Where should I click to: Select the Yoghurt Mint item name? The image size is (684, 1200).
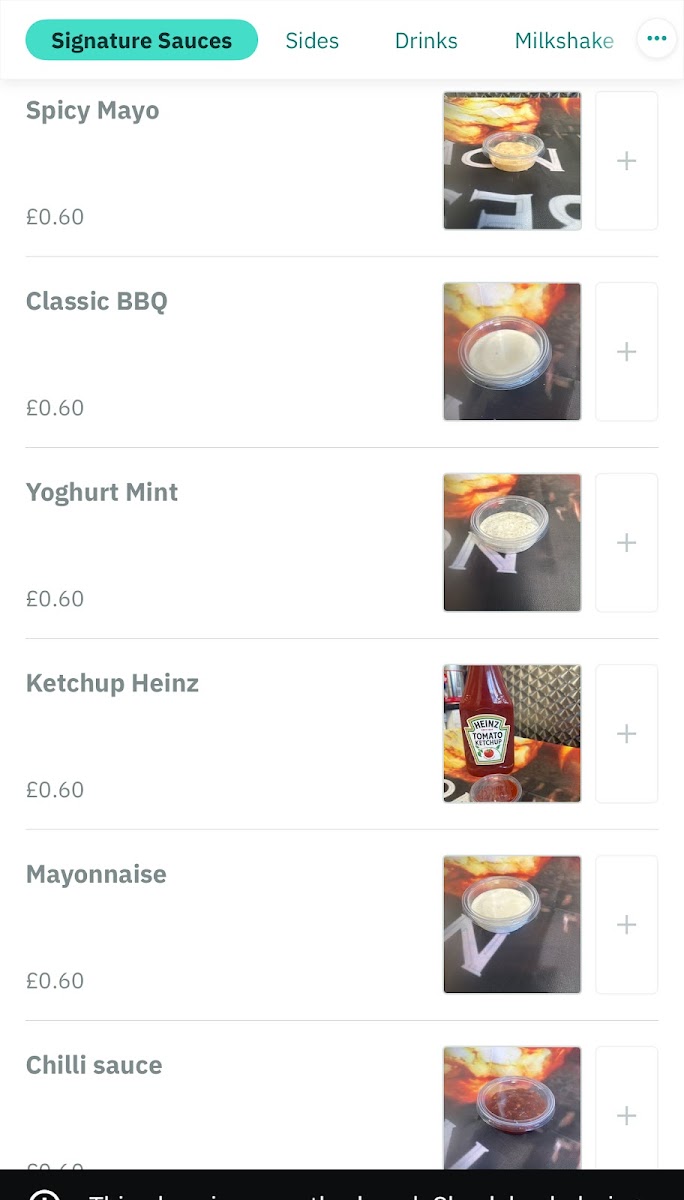102,493
